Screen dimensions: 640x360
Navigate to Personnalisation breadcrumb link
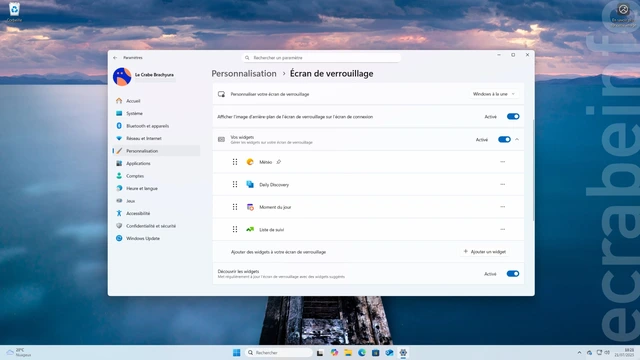click(x=244, y=73)
